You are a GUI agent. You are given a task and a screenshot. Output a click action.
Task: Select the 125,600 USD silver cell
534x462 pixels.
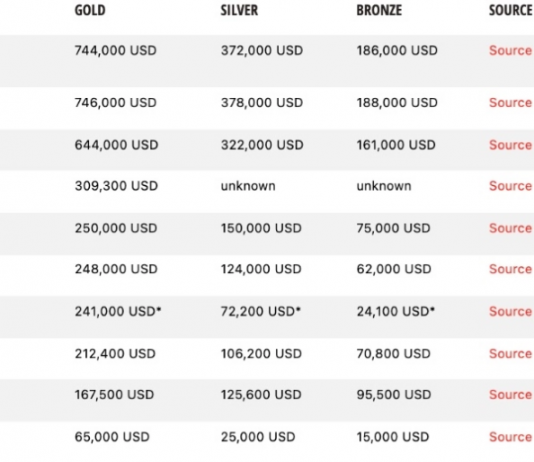(x=261, y=395)
